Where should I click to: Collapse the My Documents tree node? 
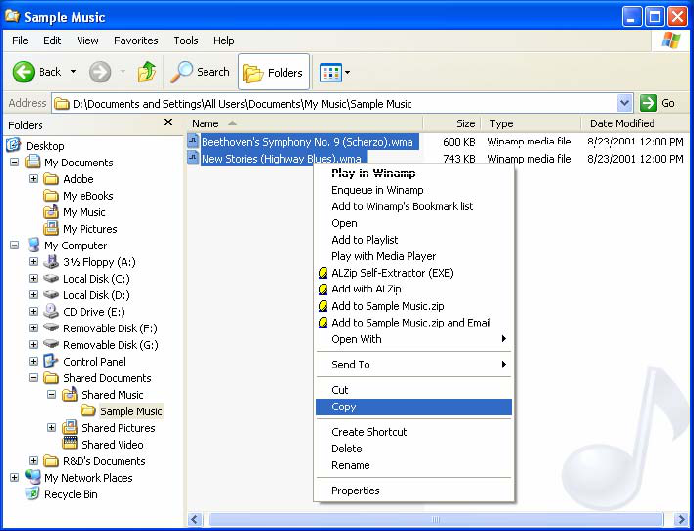[14, 162]
